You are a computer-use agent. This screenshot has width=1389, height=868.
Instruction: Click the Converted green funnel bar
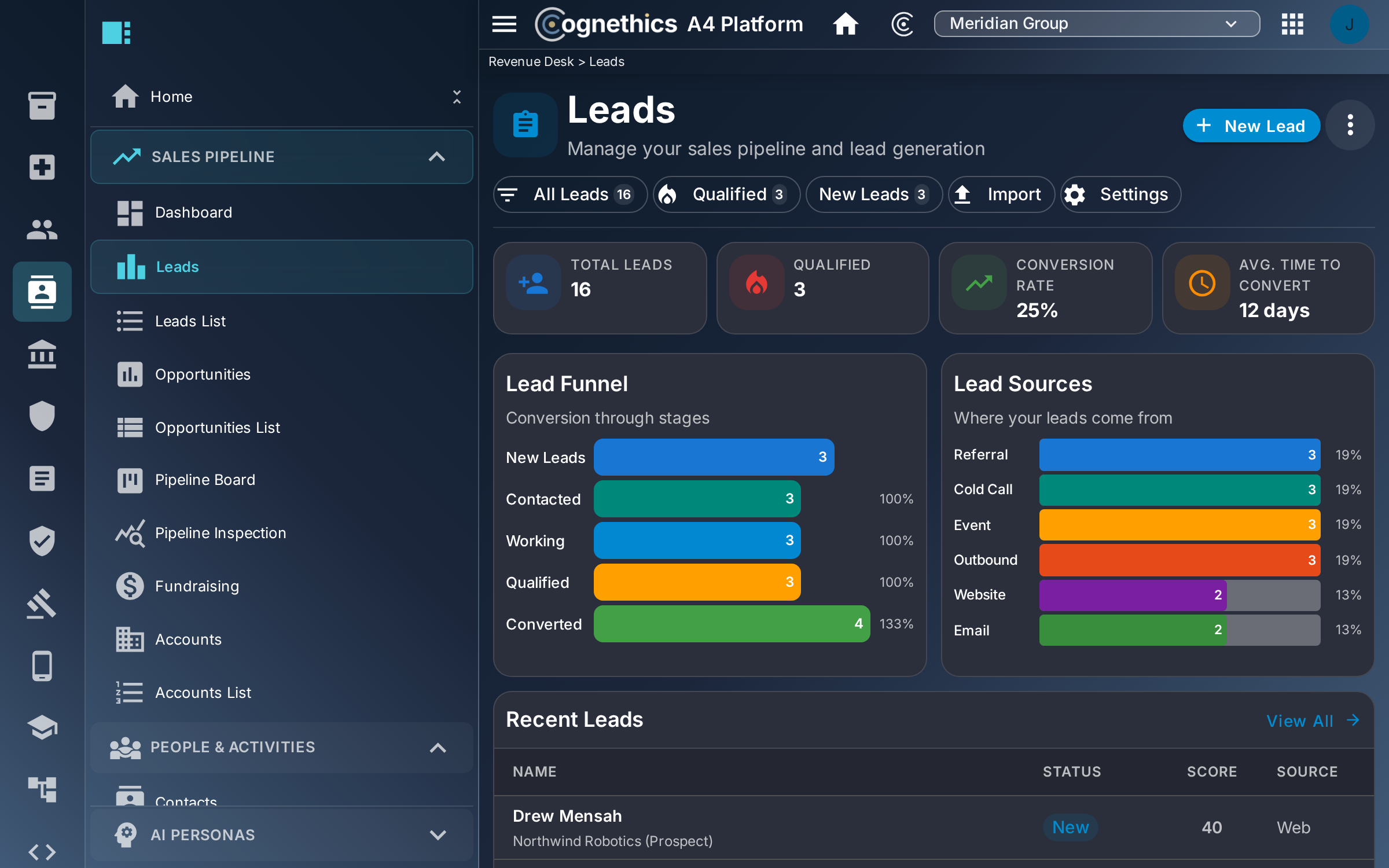point(732,624)
